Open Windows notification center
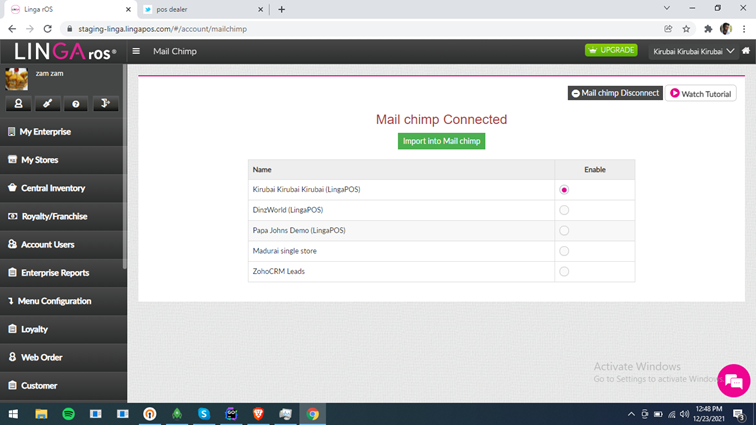 (x=739, y=414)
